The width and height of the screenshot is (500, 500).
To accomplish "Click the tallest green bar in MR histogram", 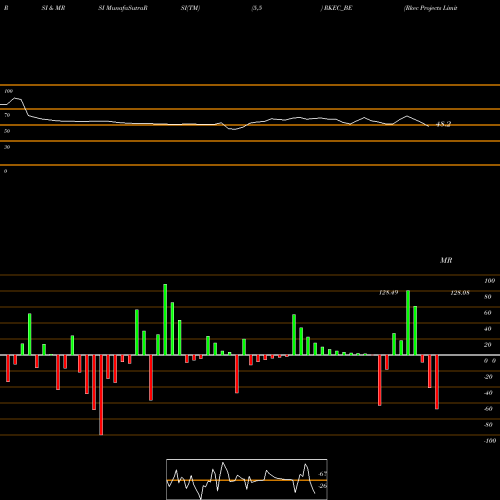I will coord(165,319).
